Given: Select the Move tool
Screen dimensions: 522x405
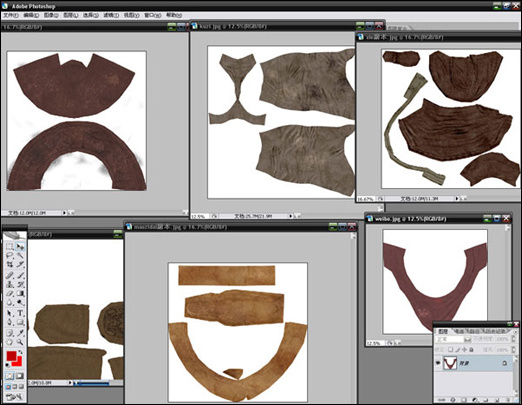Looking at the screenshot, I should pos(20,247).
